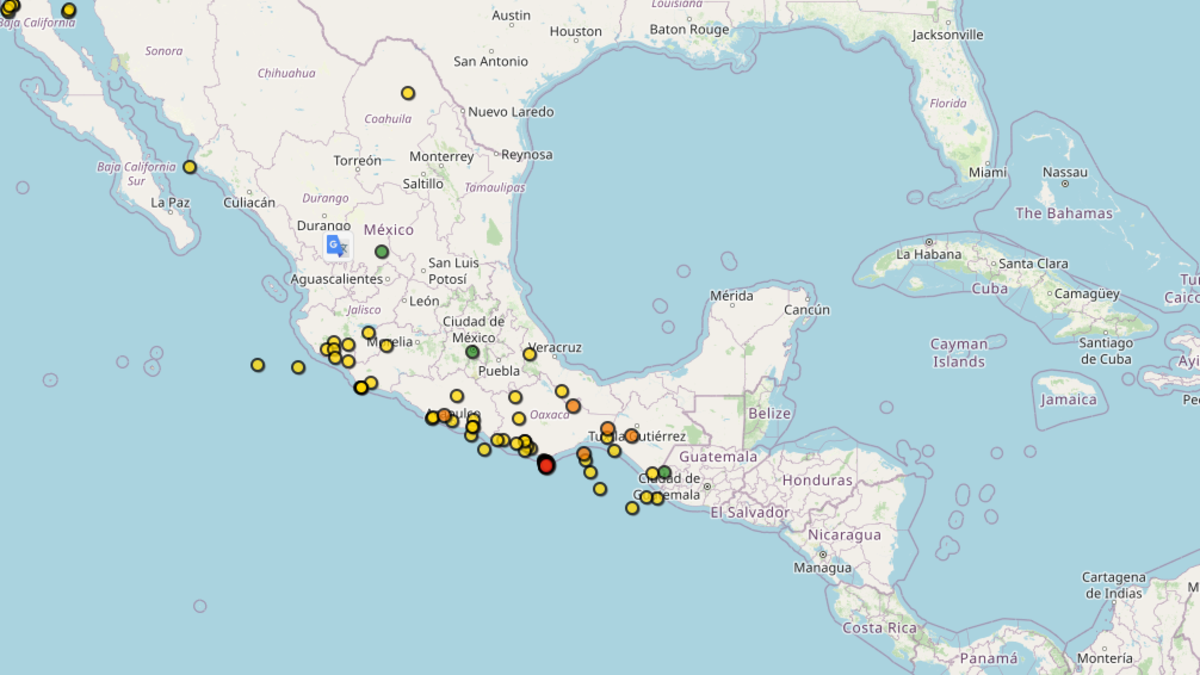The height and width of the screenshot is (675, 1200).
Task: Click the red earthquake marker off Oaxaca coast
Action: pos(546,465)
